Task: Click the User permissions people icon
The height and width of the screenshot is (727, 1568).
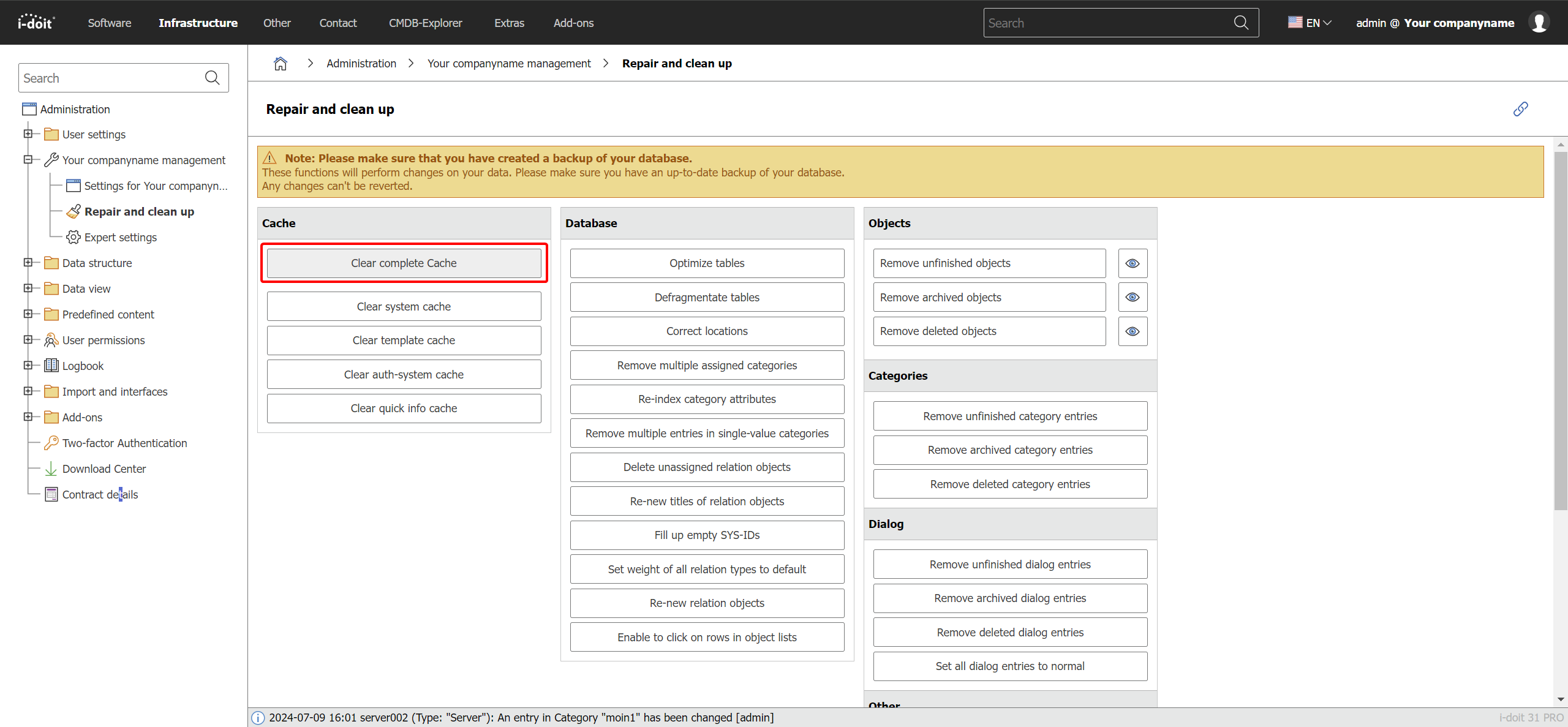Action: [51, 340]
